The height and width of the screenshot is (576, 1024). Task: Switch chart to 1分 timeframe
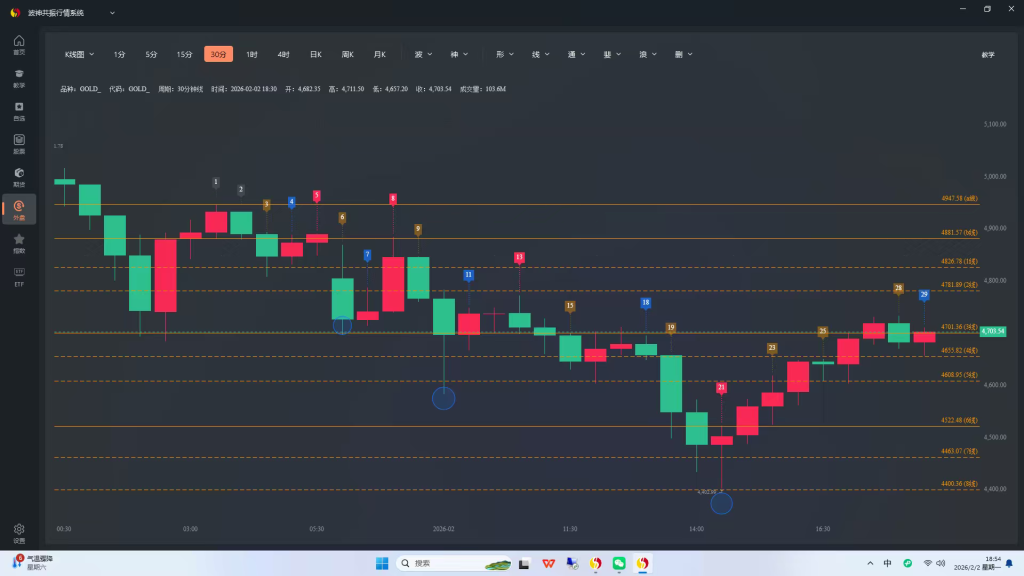[119, 54]
